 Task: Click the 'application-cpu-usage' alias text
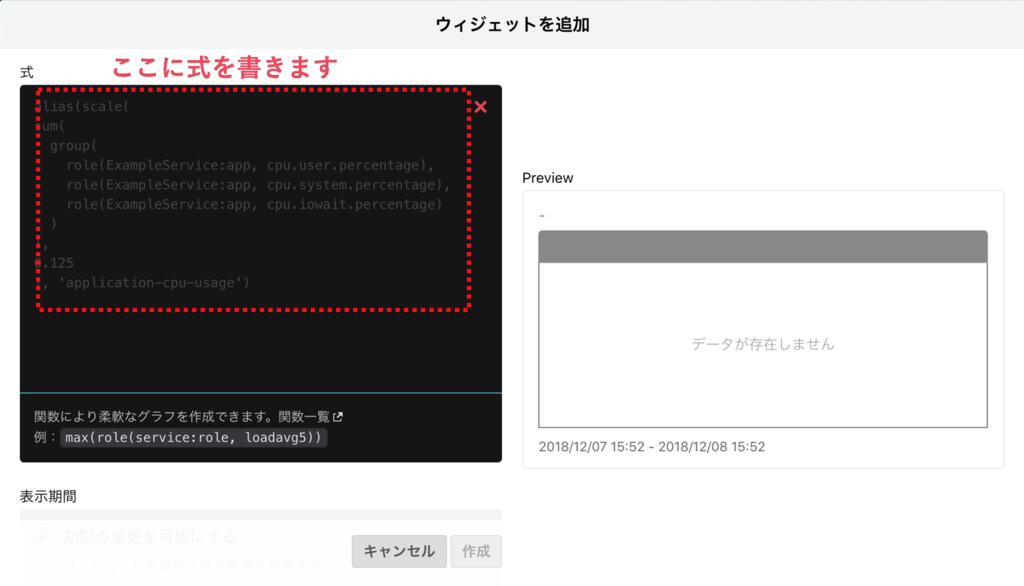pyautogui.click(x=152, y=283)
